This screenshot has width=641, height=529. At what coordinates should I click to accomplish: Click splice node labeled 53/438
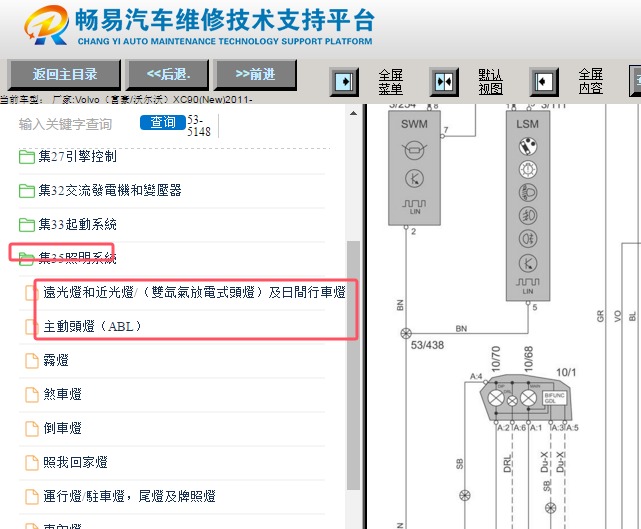click(x=406, y=333)
